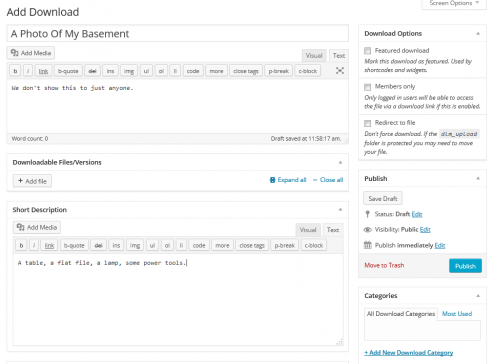Click the blue Publish button
494x364 pixels.
pos(465,266)
